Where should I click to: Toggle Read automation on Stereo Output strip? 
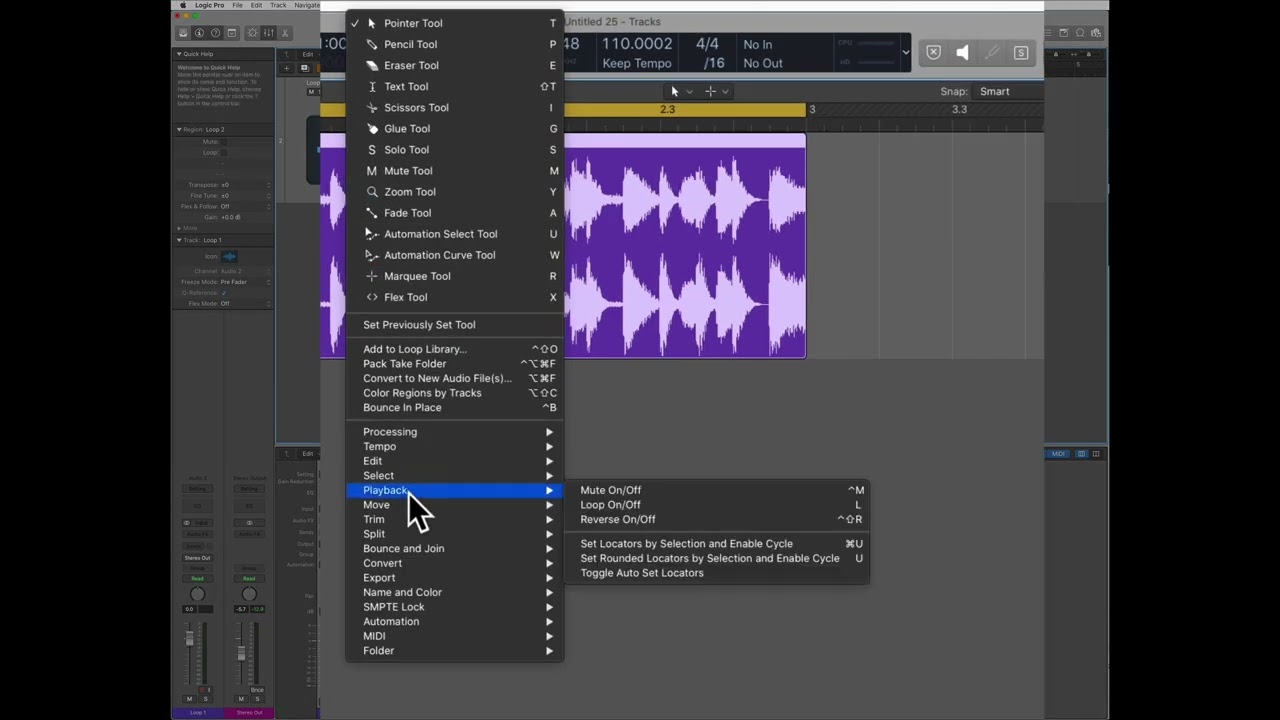coord(249,578)
